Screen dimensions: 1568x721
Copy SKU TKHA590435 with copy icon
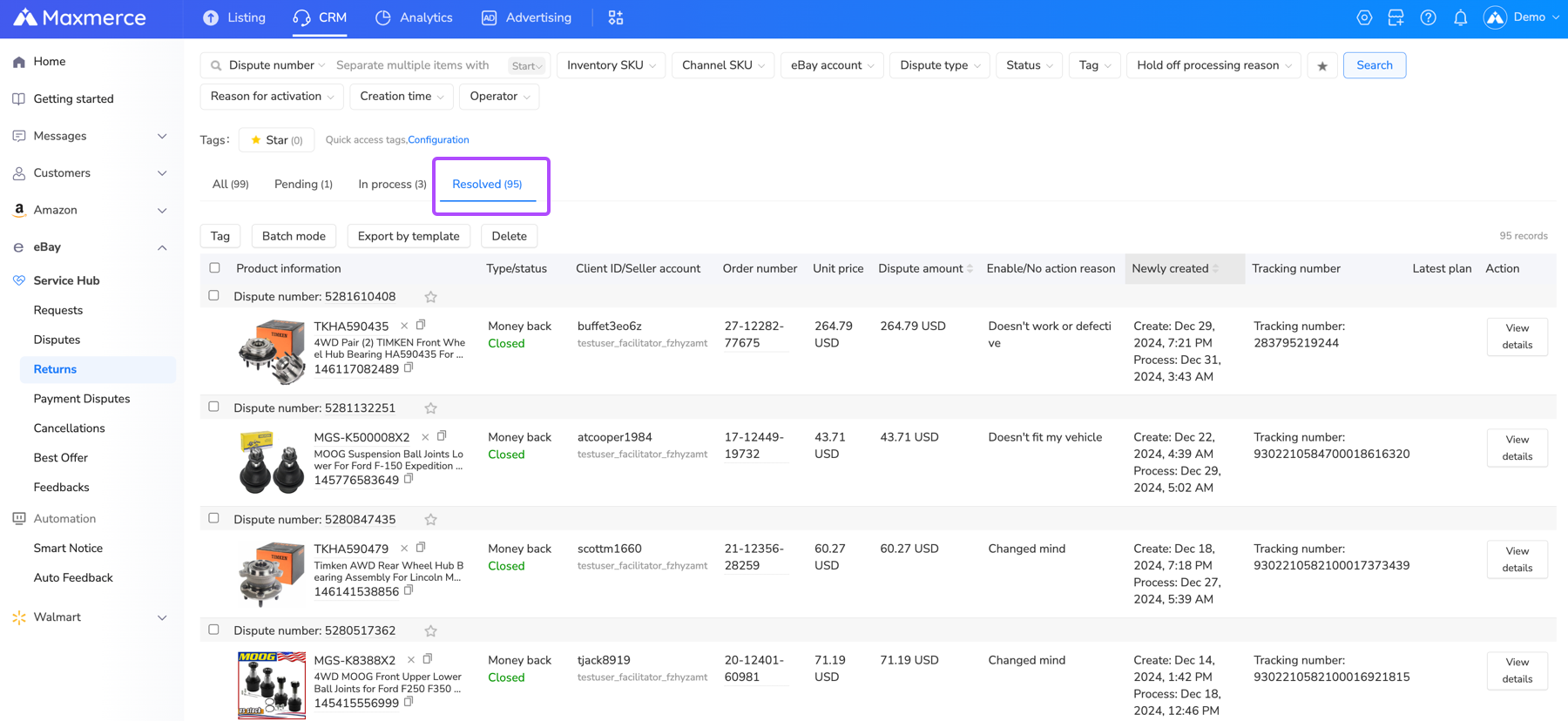tap(421, 326)
